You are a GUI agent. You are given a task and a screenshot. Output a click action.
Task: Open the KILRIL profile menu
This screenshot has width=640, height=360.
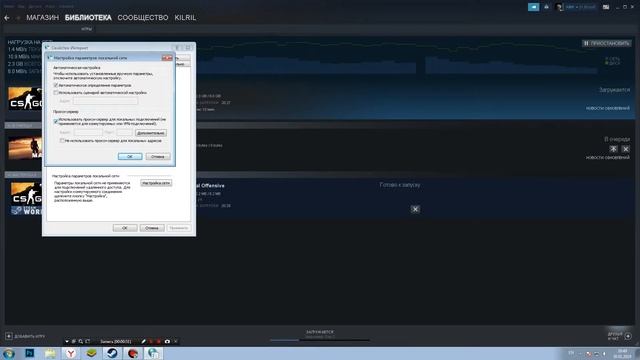[185, 18]
